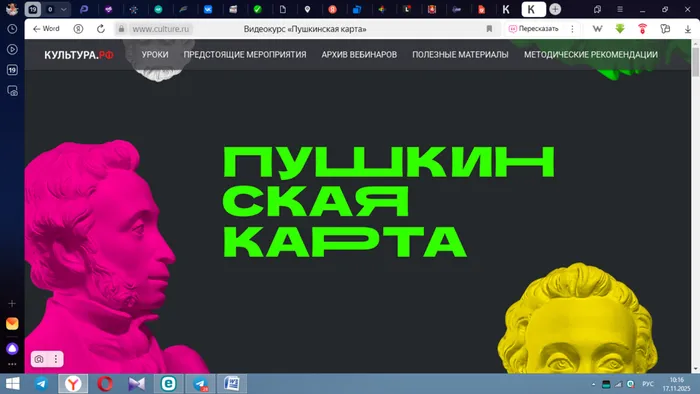
Task: Open sidebar more options dots
Action: point(12,365)
